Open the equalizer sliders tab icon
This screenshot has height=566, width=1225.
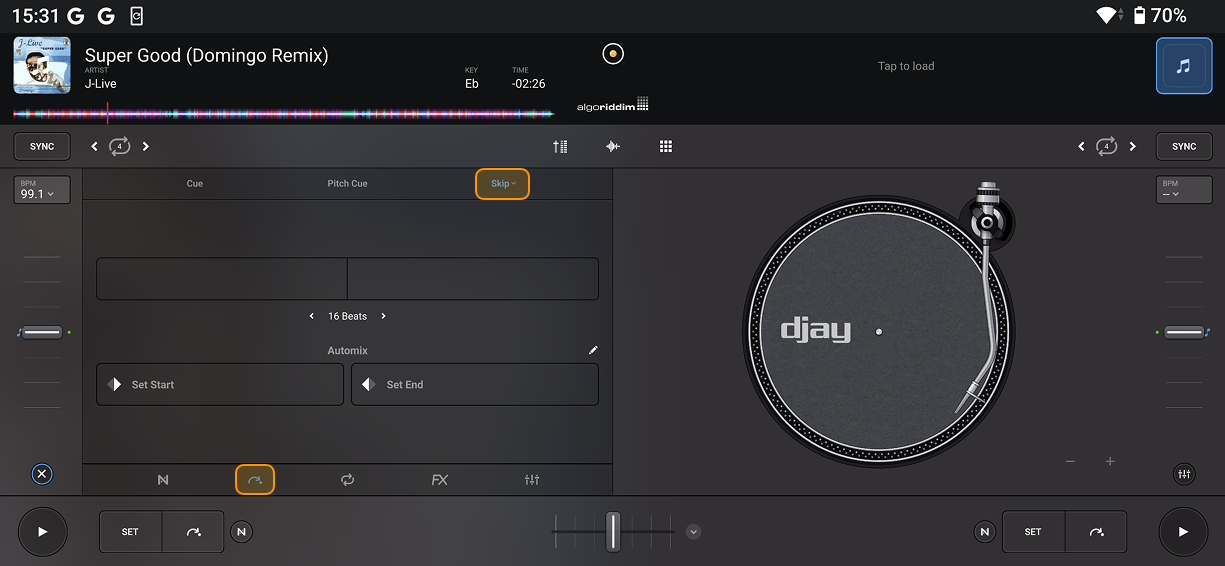tap(532, 480)
